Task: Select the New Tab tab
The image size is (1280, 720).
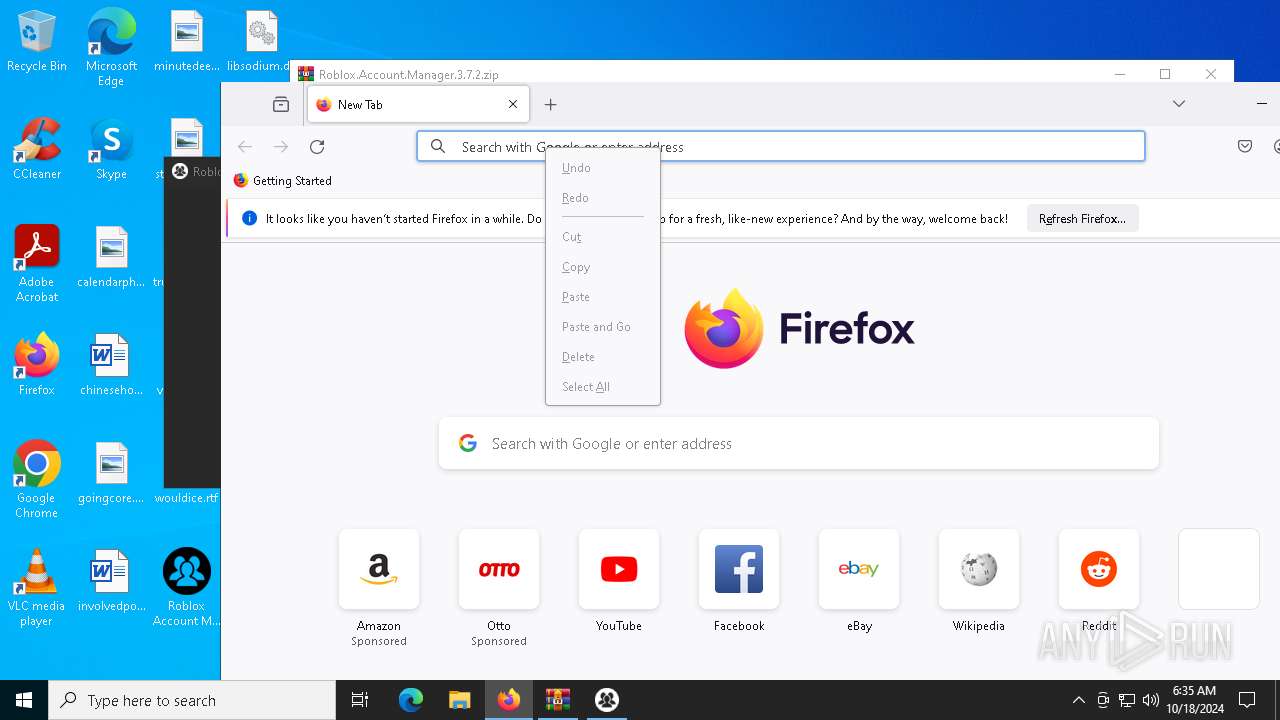Action: (418, 104)
